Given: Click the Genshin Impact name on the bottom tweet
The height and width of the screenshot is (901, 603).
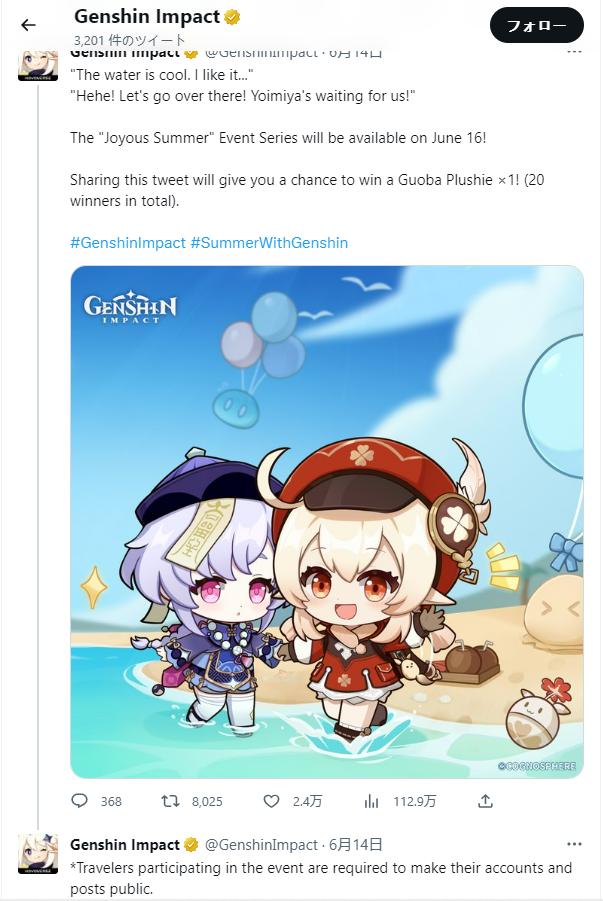Looking at the screenshot, I should (125, 844).
